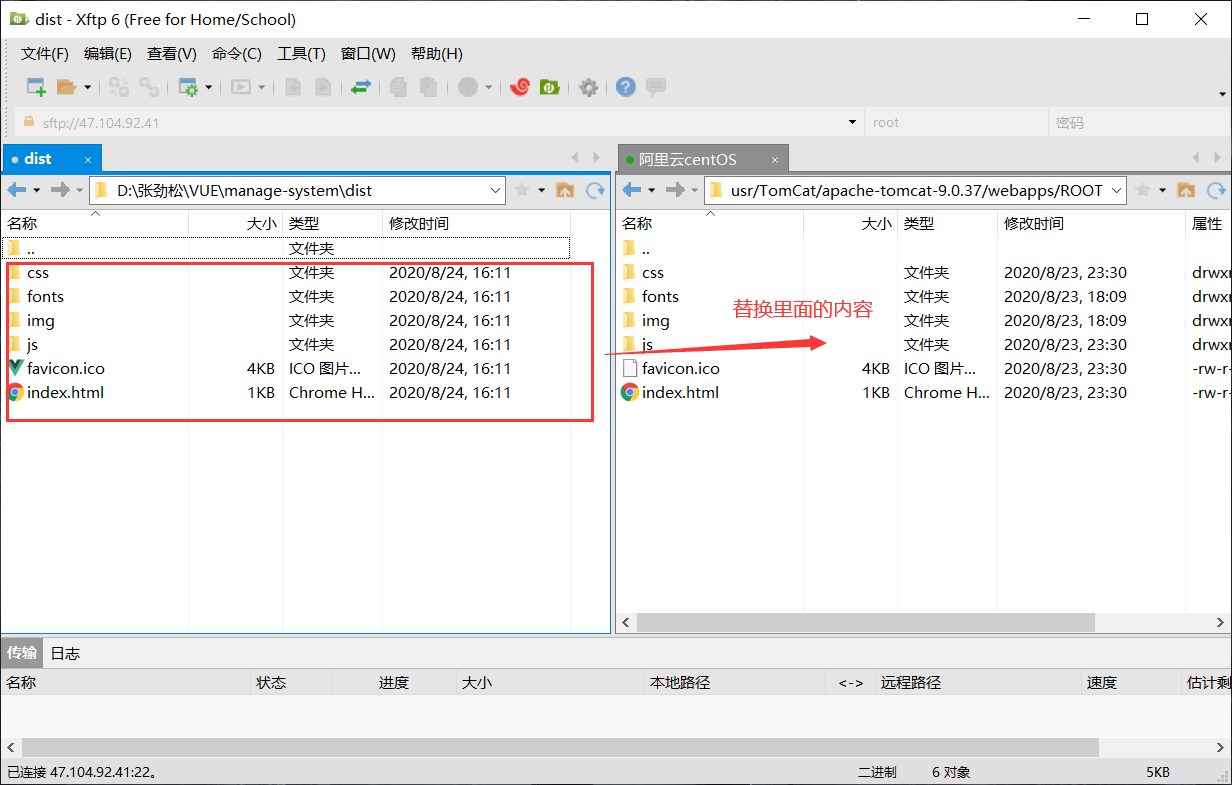Click the green Xftp transfer icon
Image resolution: width=1232 pixels, height=785 pixels.
549,87
